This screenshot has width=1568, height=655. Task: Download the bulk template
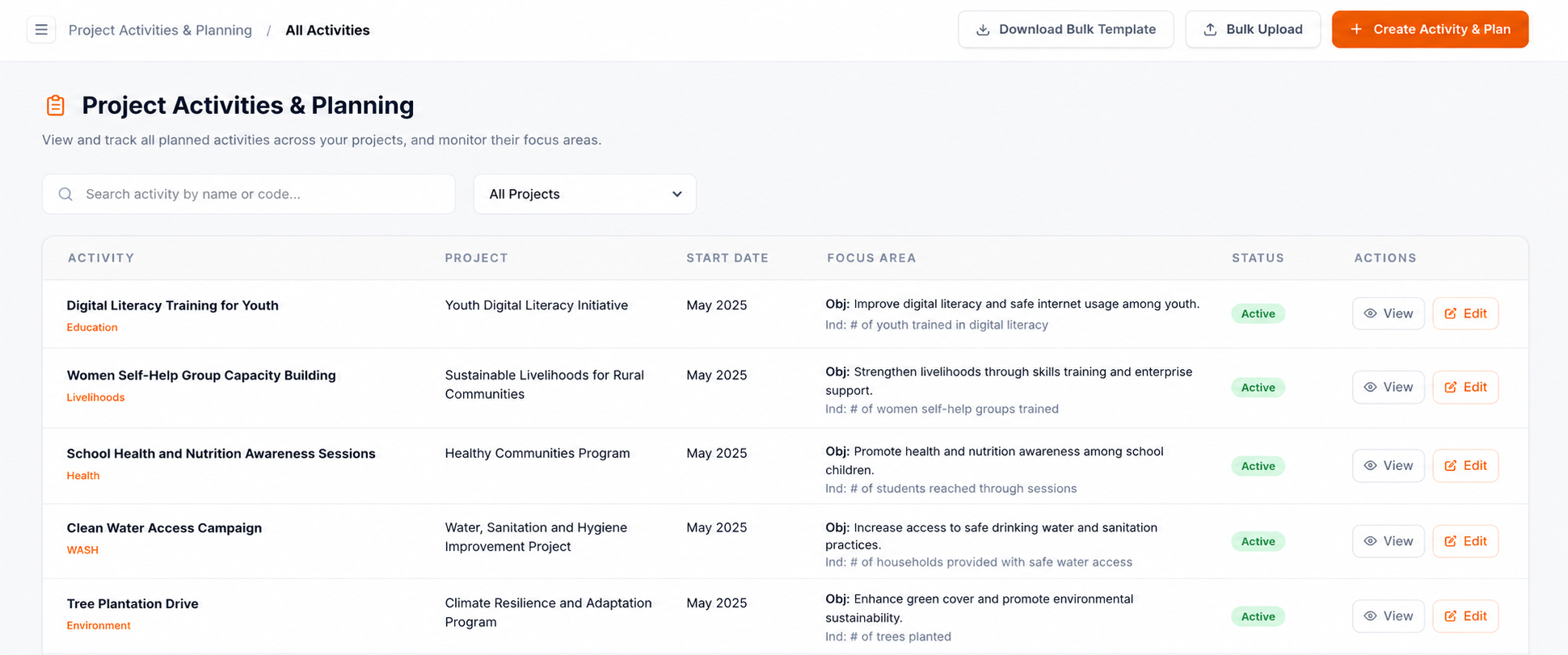[1065, 29]
